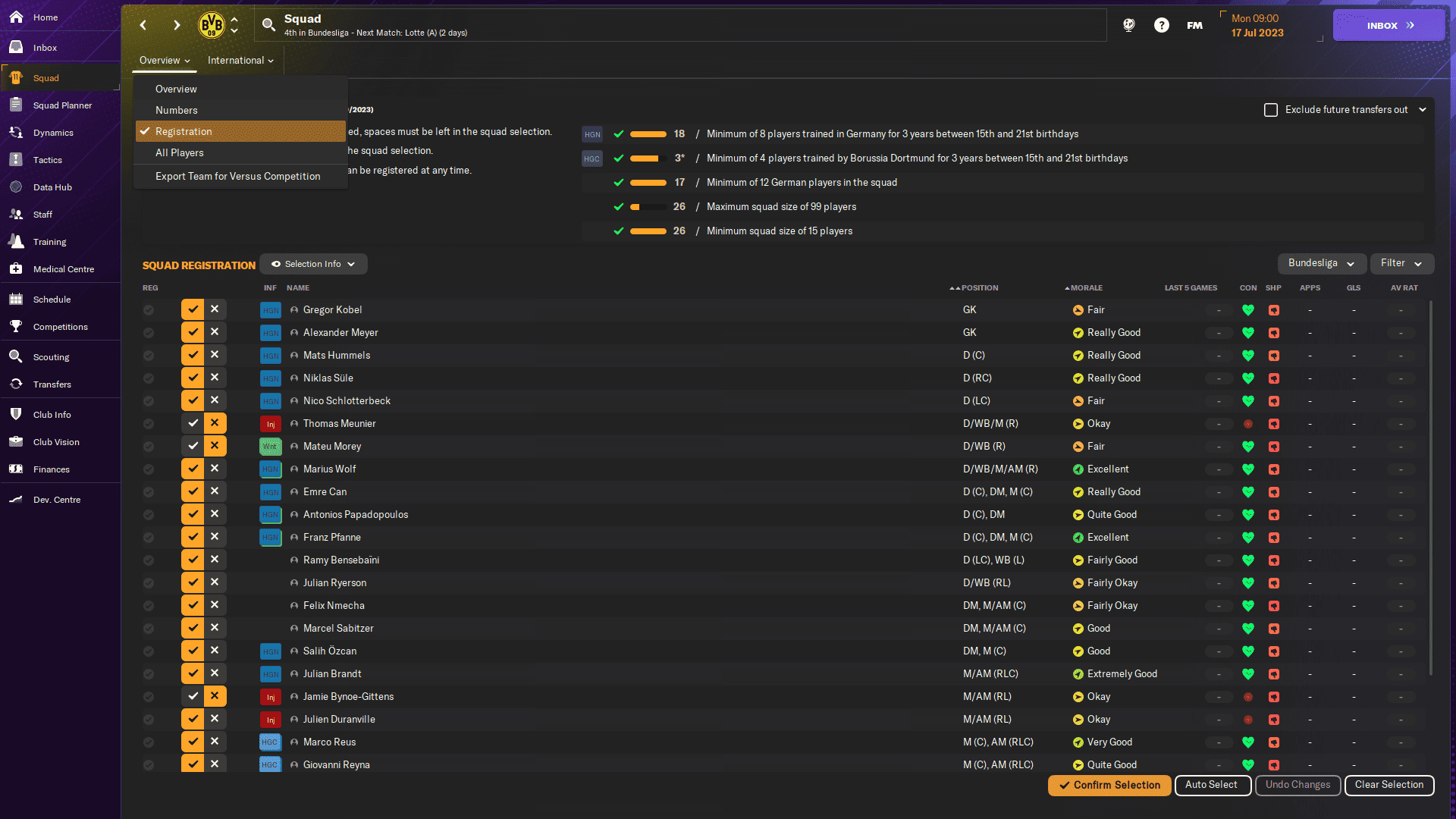Unregister Alexander Meyer with the cross toggle
Image resolution: width=1456 pixels, height=819 pixels.
[215, 332]
